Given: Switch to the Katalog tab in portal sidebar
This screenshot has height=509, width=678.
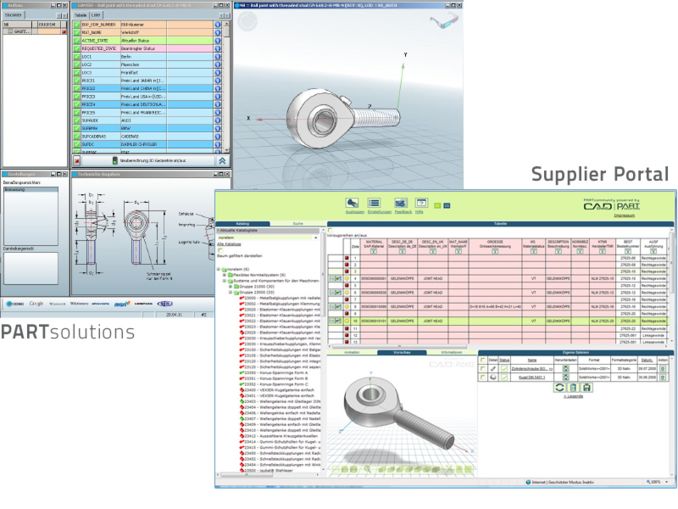Looking at the screenshot, I should click(x=243, y=224).
